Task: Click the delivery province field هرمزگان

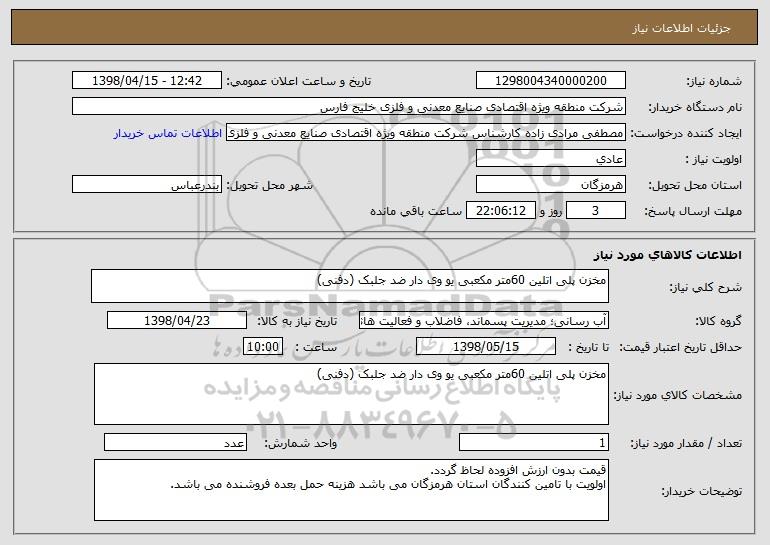Action: click(x=550, y=184)
